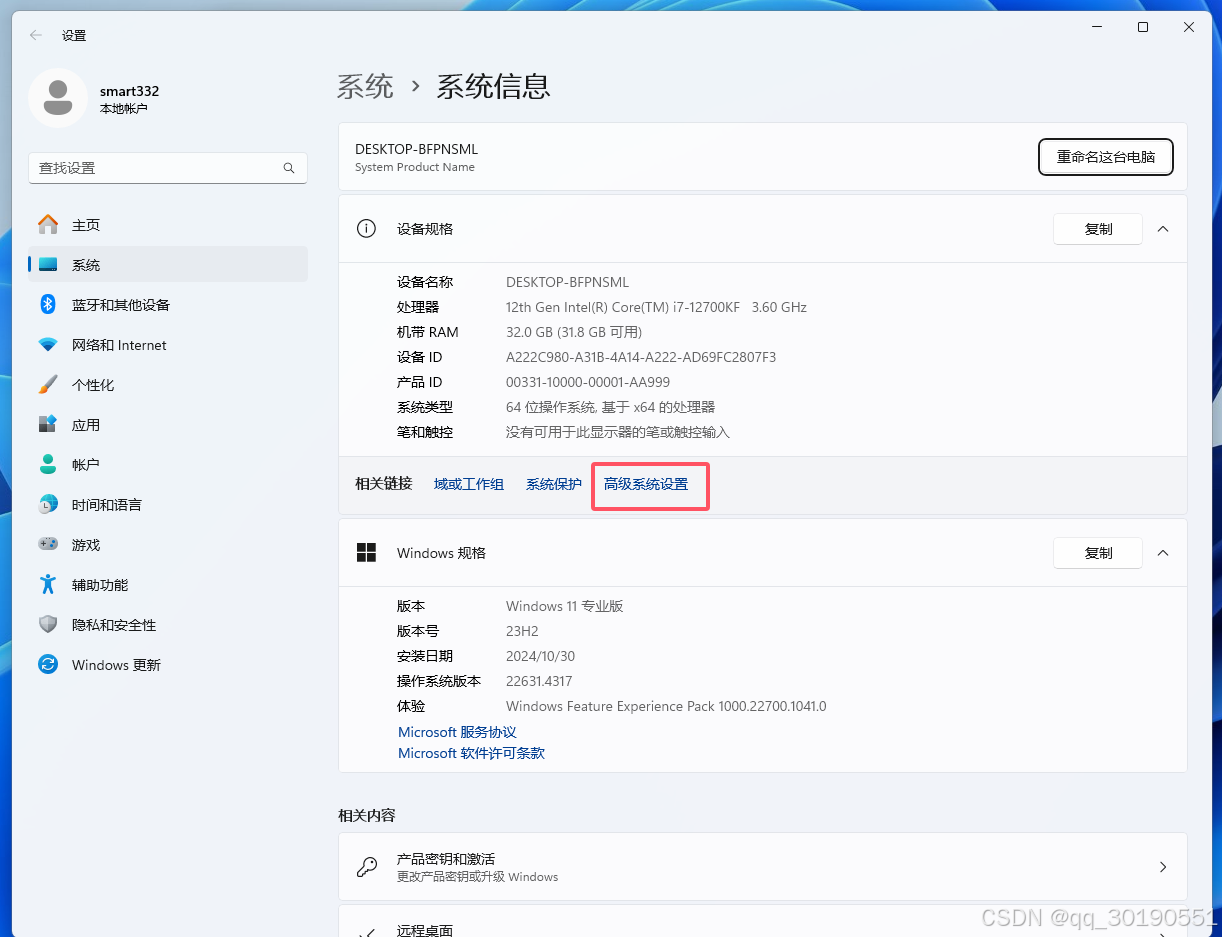Viewport: 1222px width, 937px height.
Task: Click the network Wi-Fi icon in sidebar
Action: [48, 345]
